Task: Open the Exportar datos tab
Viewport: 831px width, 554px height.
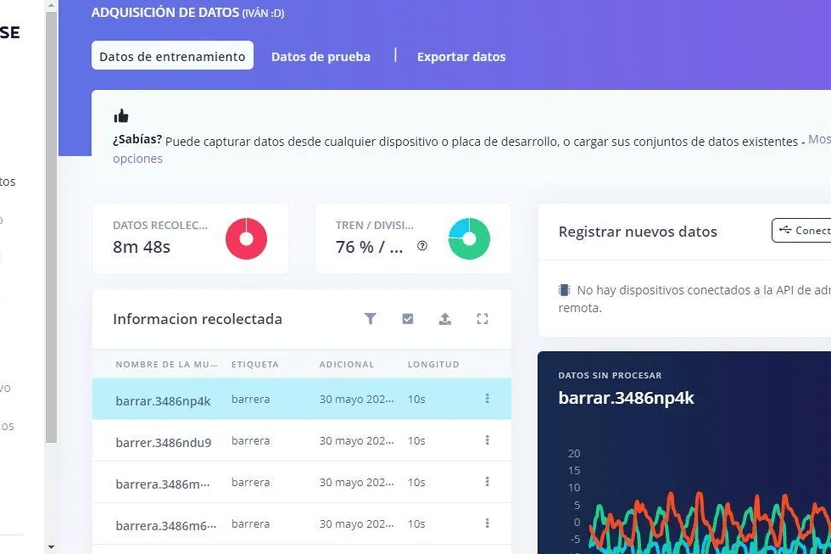Action: coord(461,56)
